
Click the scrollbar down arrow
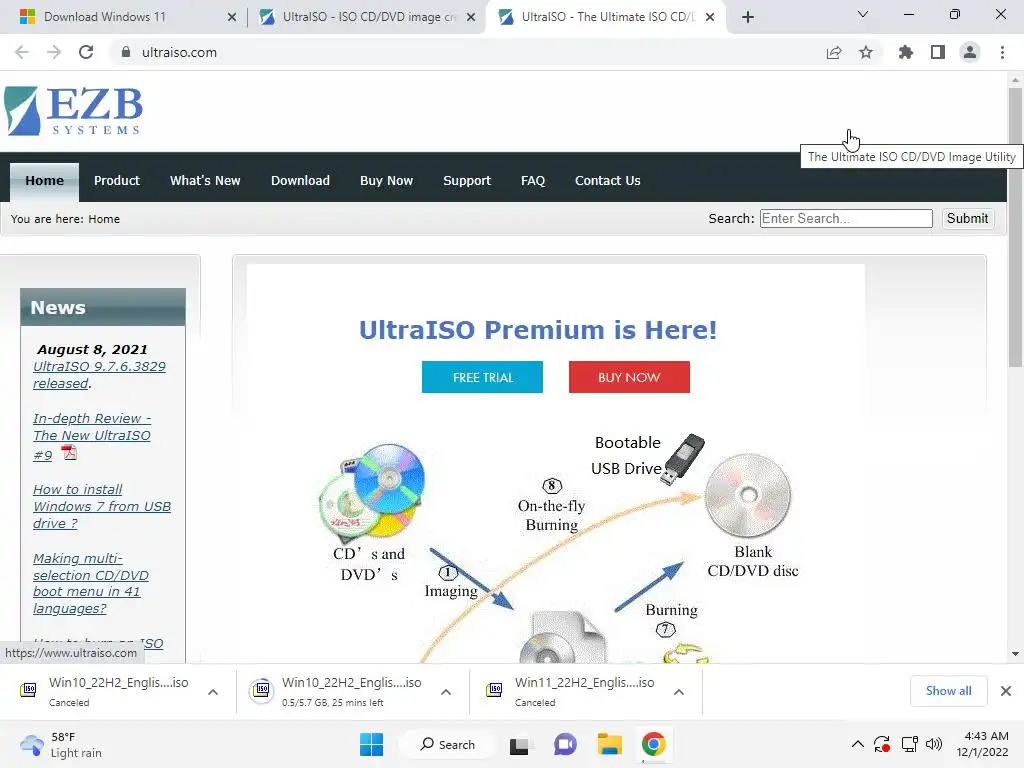point(1015,654)
